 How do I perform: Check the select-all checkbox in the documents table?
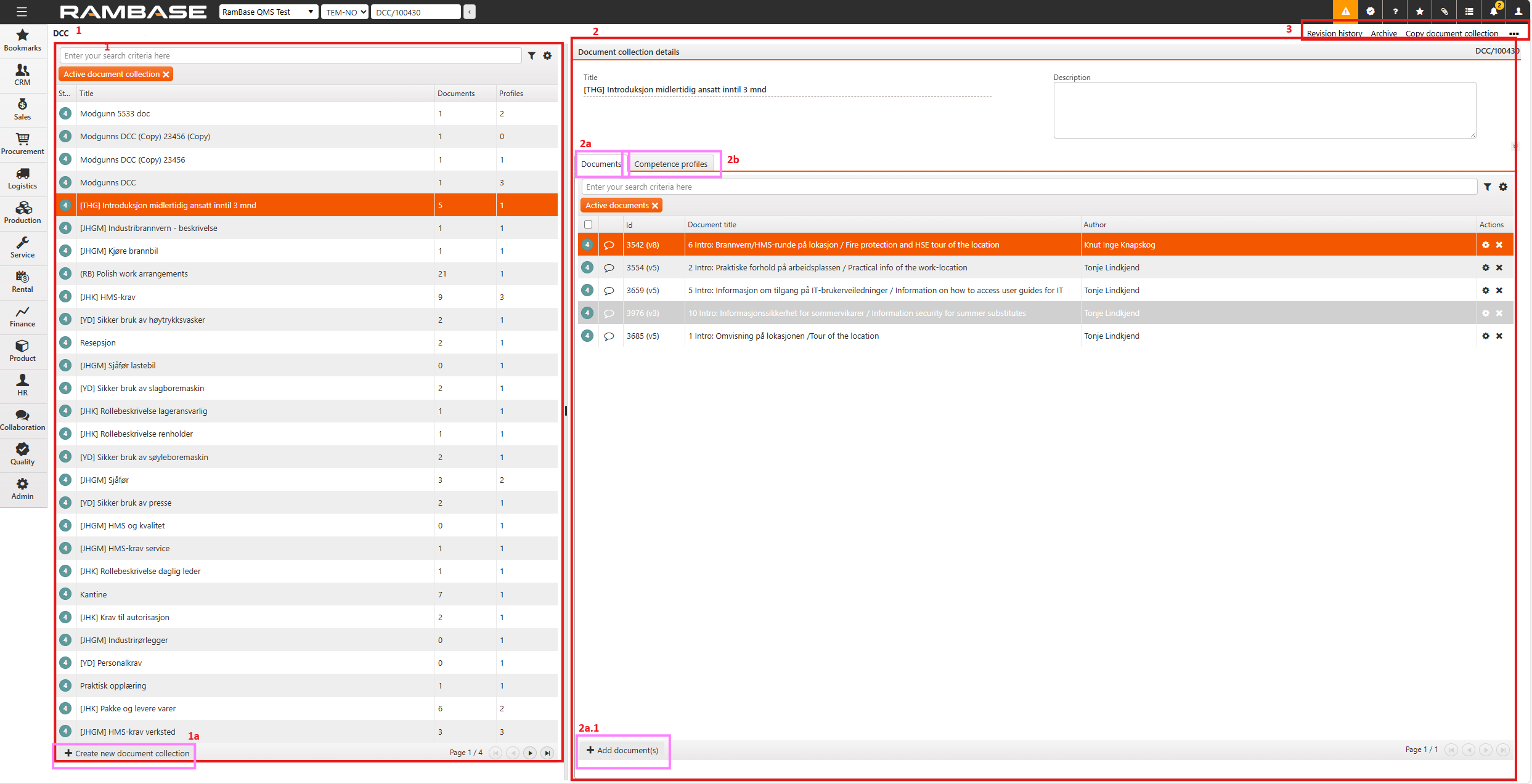(589, 225)
